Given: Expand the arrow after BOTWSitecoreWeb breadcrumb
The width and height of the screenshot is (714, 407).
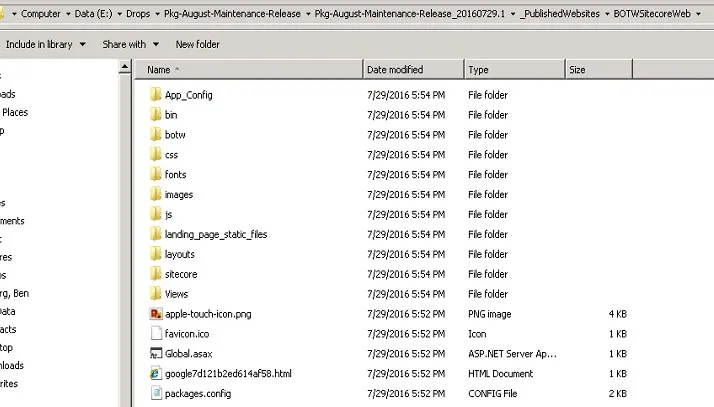Looking at the screenshot, I should pyautogui.click(x=698, y=15).
